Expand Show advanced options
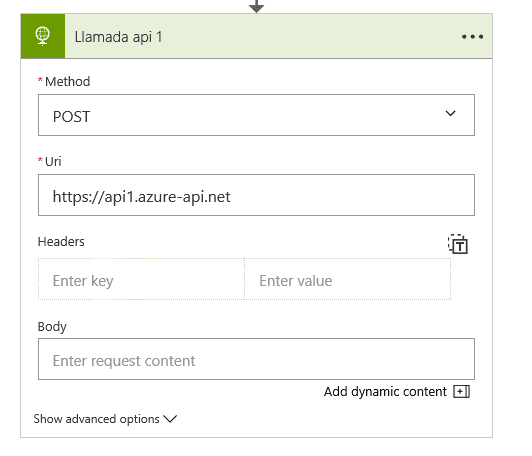532x456 pixels. (105, 419)
